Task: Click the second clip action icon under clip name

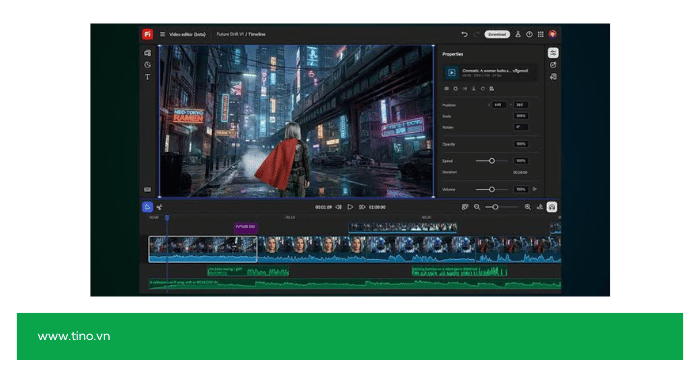Action: 455,88
